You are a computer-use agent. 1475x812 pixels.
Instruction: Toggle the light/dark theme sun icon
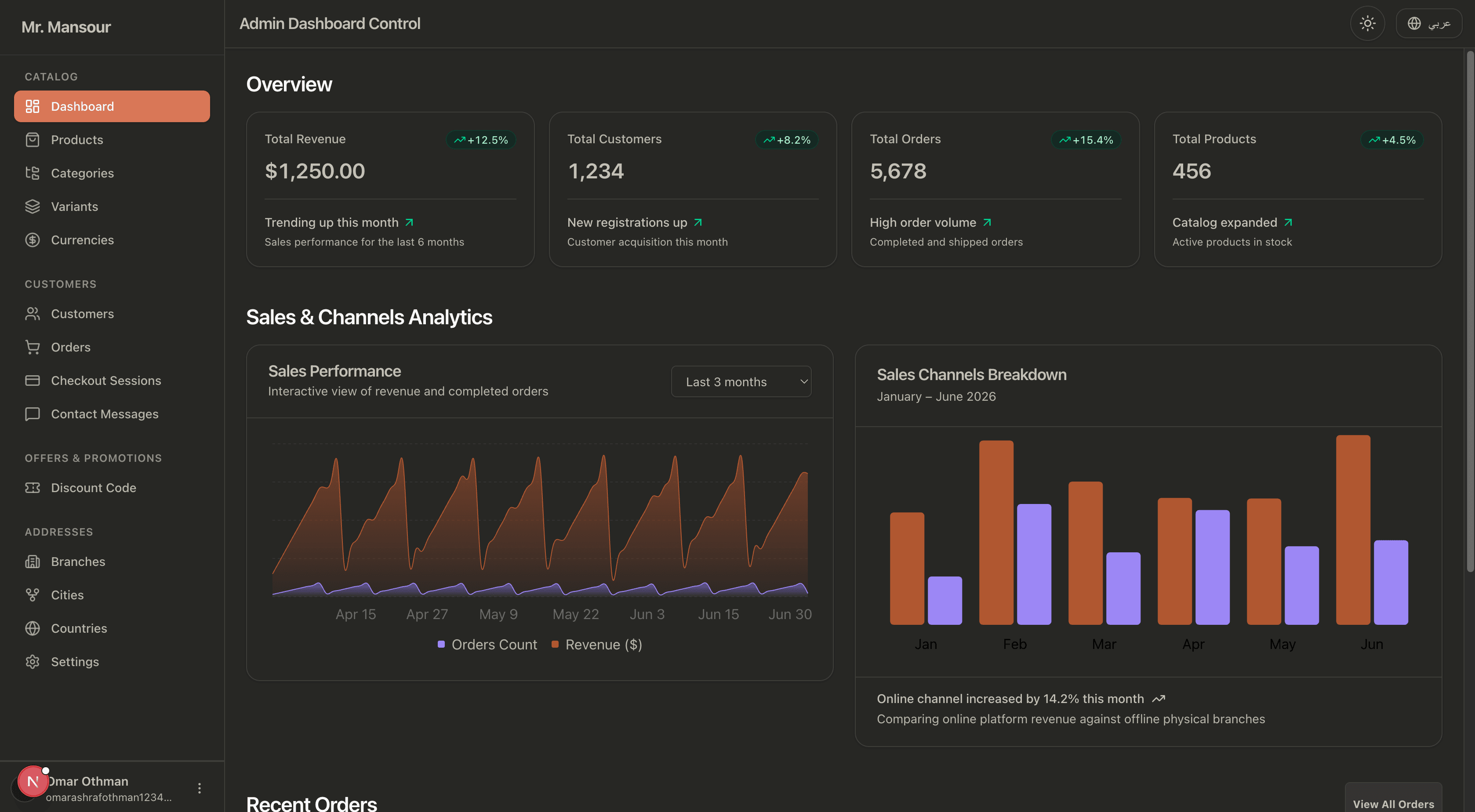[x=1367, y=23]
